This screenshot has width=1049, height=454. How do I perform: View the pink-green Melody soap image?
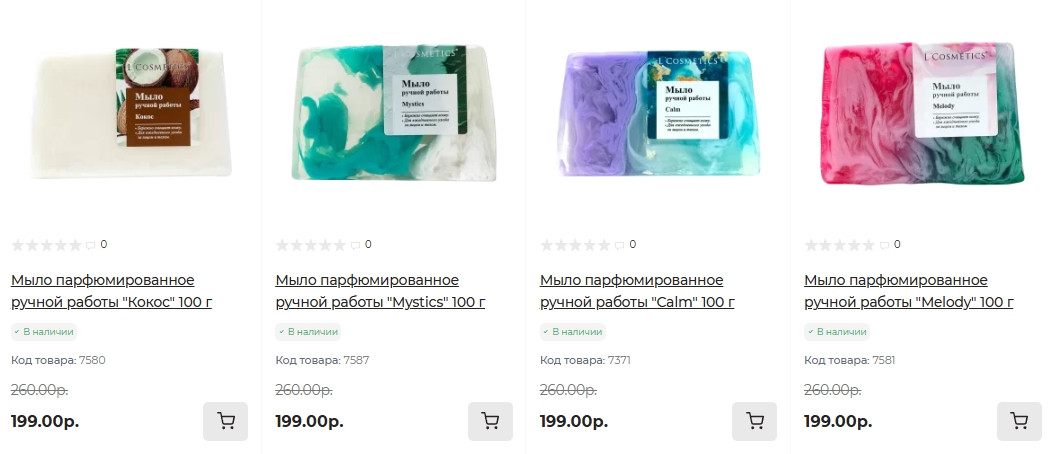(923, 112)
